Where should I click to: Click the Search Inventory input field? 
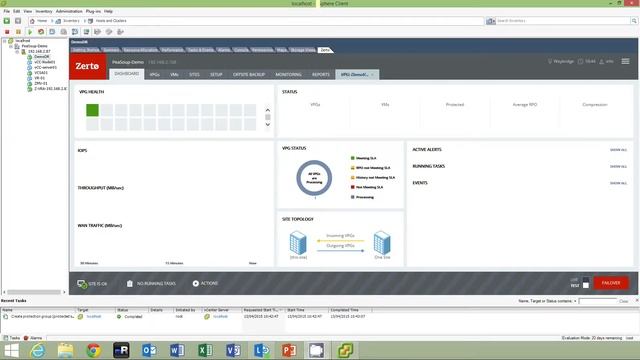[x=562, y=21]
